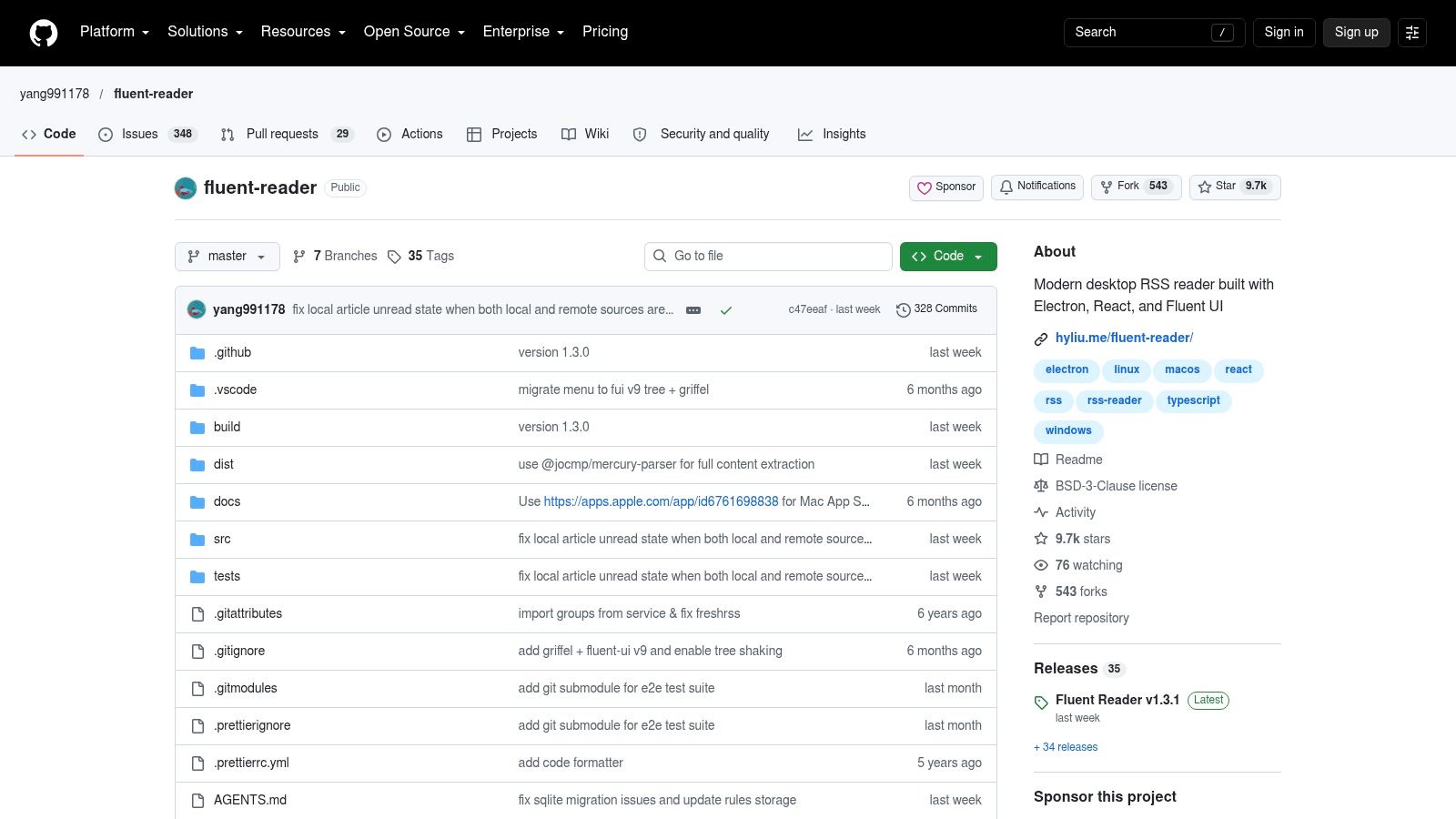Click the .gitignore file icon
The width and height of the screenshot is (1456, 819).
tap(197, 652)
